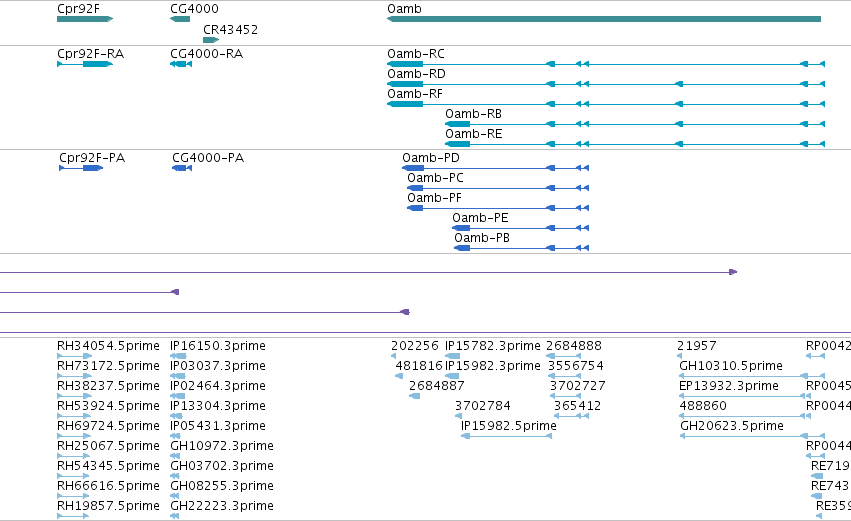Click purple arrowhead ending below Oamb-PB row
The width and height of the screenshot is (851, 521).
[x=405, y=312]
